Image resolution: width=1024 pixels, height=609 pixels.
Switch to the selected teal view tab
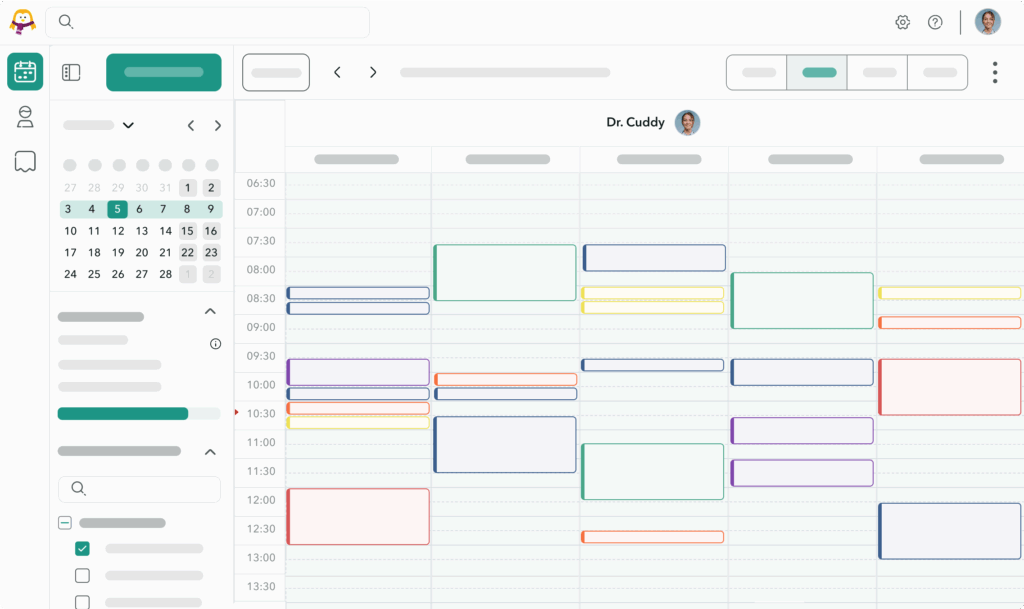[x=817, y=72]
